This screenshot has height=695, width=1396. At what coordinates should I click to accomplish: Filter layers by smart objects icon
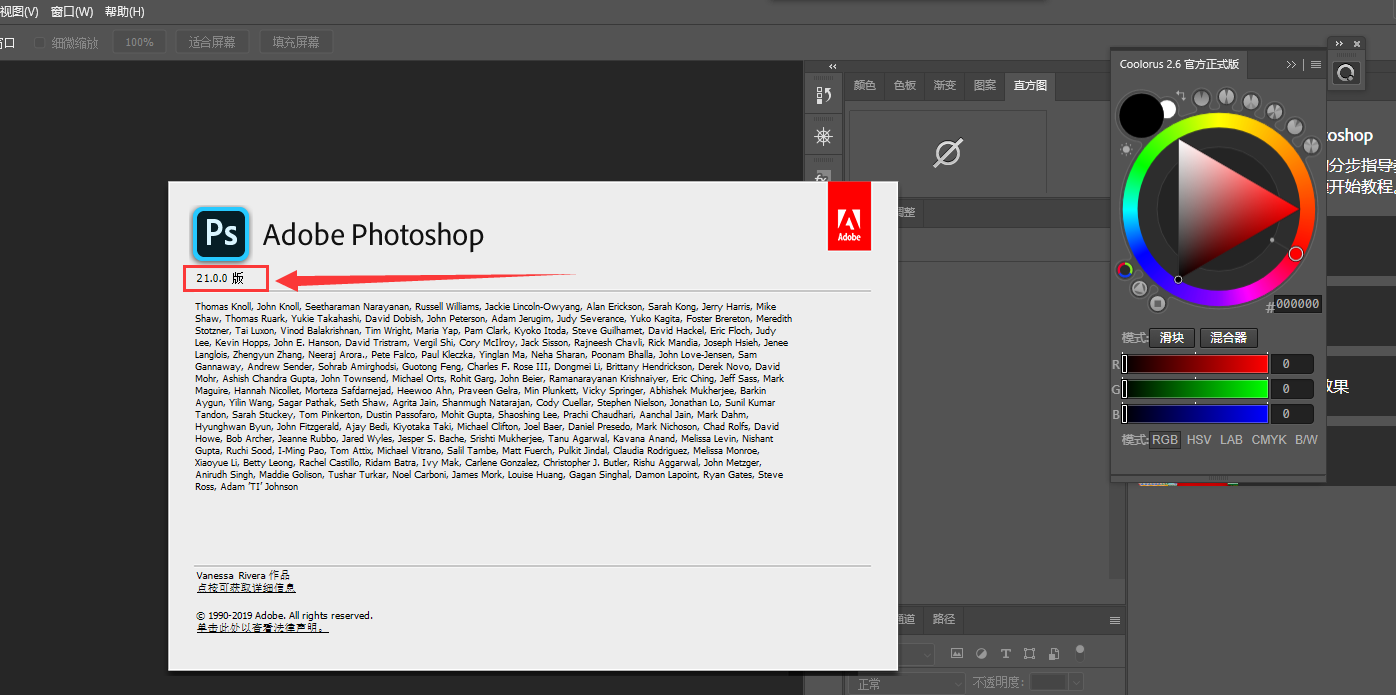1054,654
